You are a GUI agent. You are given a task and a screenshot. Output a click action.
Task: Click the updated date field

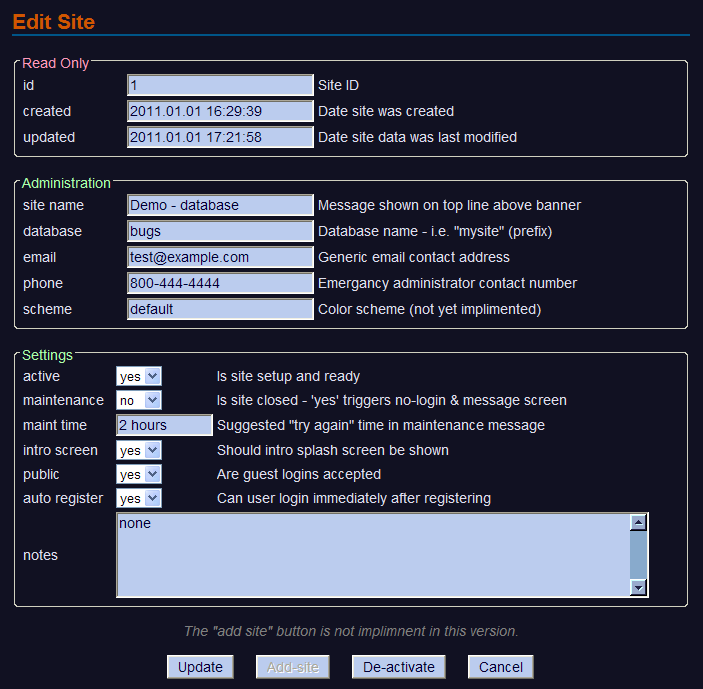pyautogui.click(x=220, y=137)
